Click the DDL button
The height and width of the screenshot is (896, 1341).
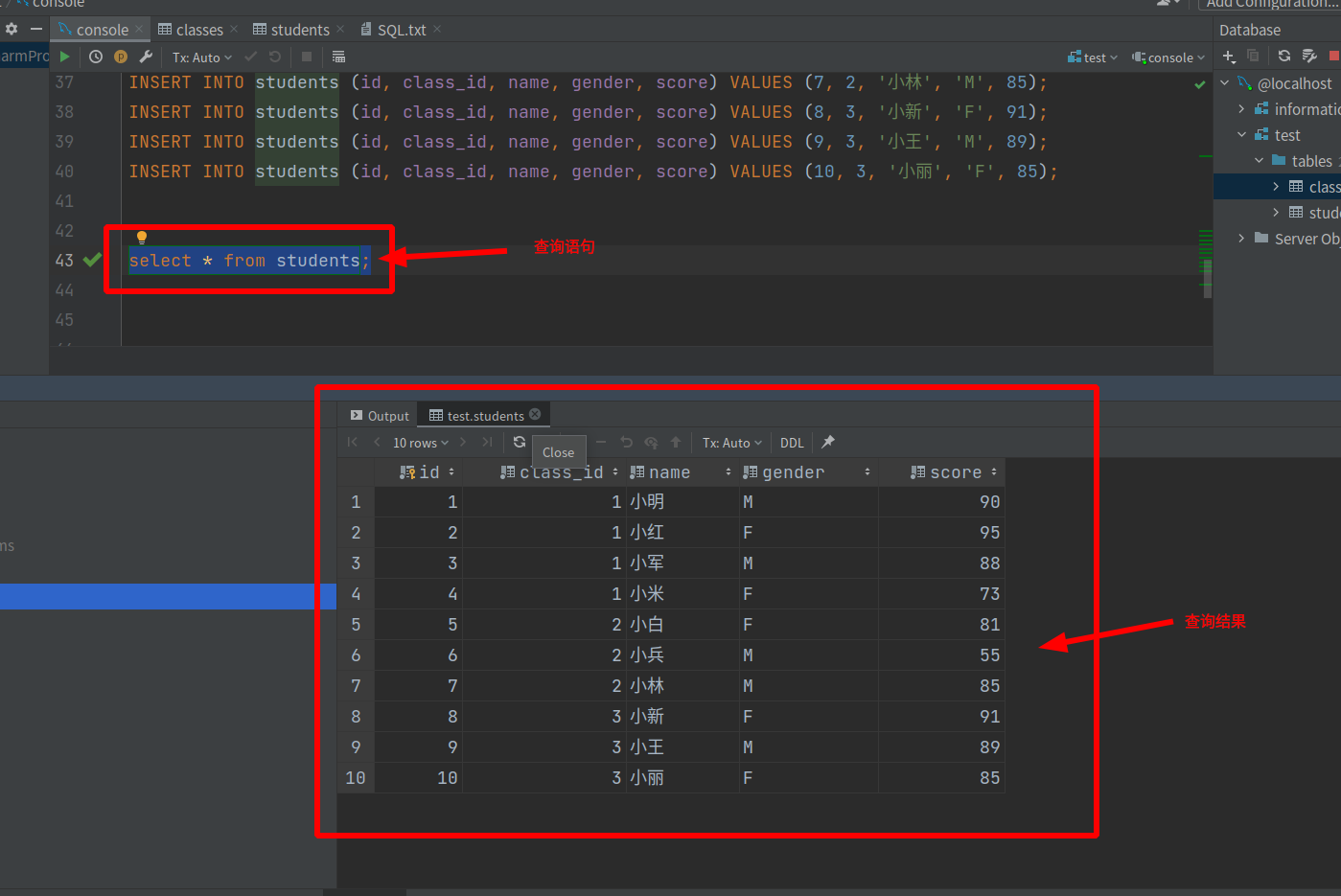click(792, 443)
